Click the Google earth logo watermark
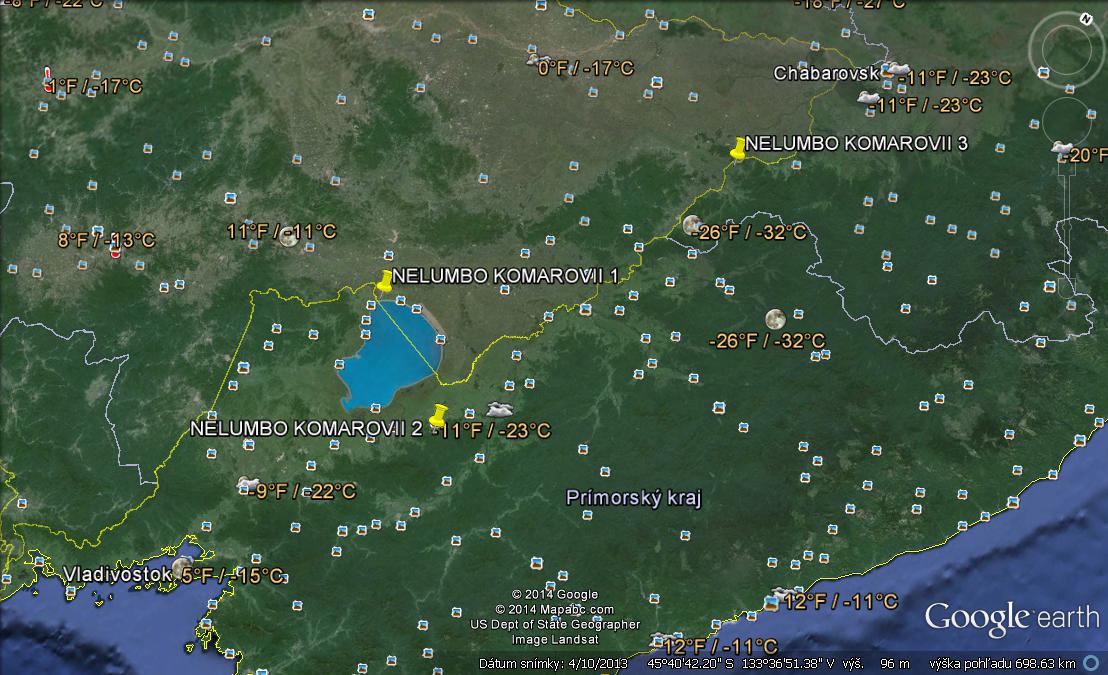 point(1011,617)
